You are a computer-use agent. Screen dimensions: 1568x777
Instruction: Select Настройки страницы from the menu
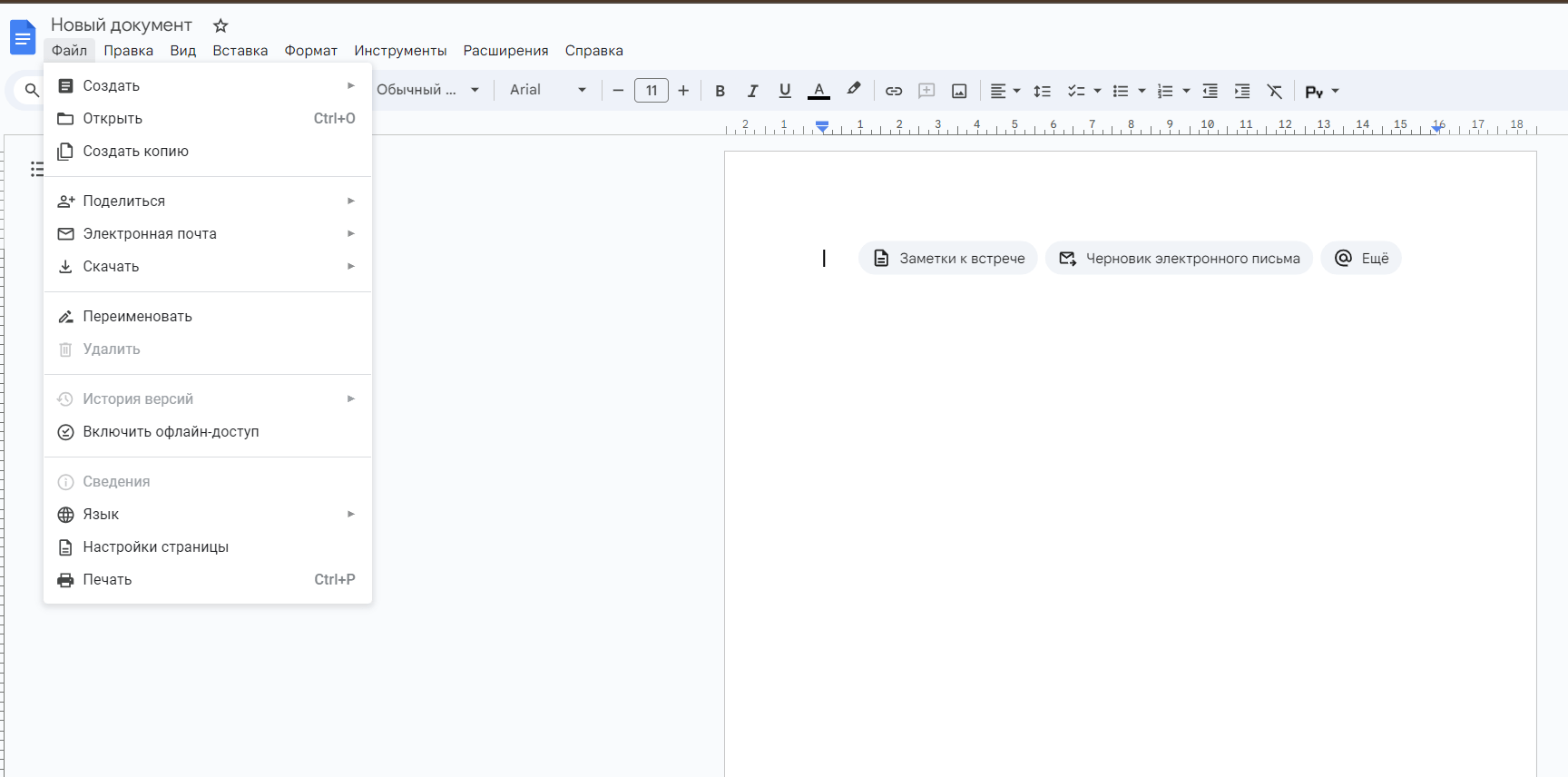(x=155, y=546)
